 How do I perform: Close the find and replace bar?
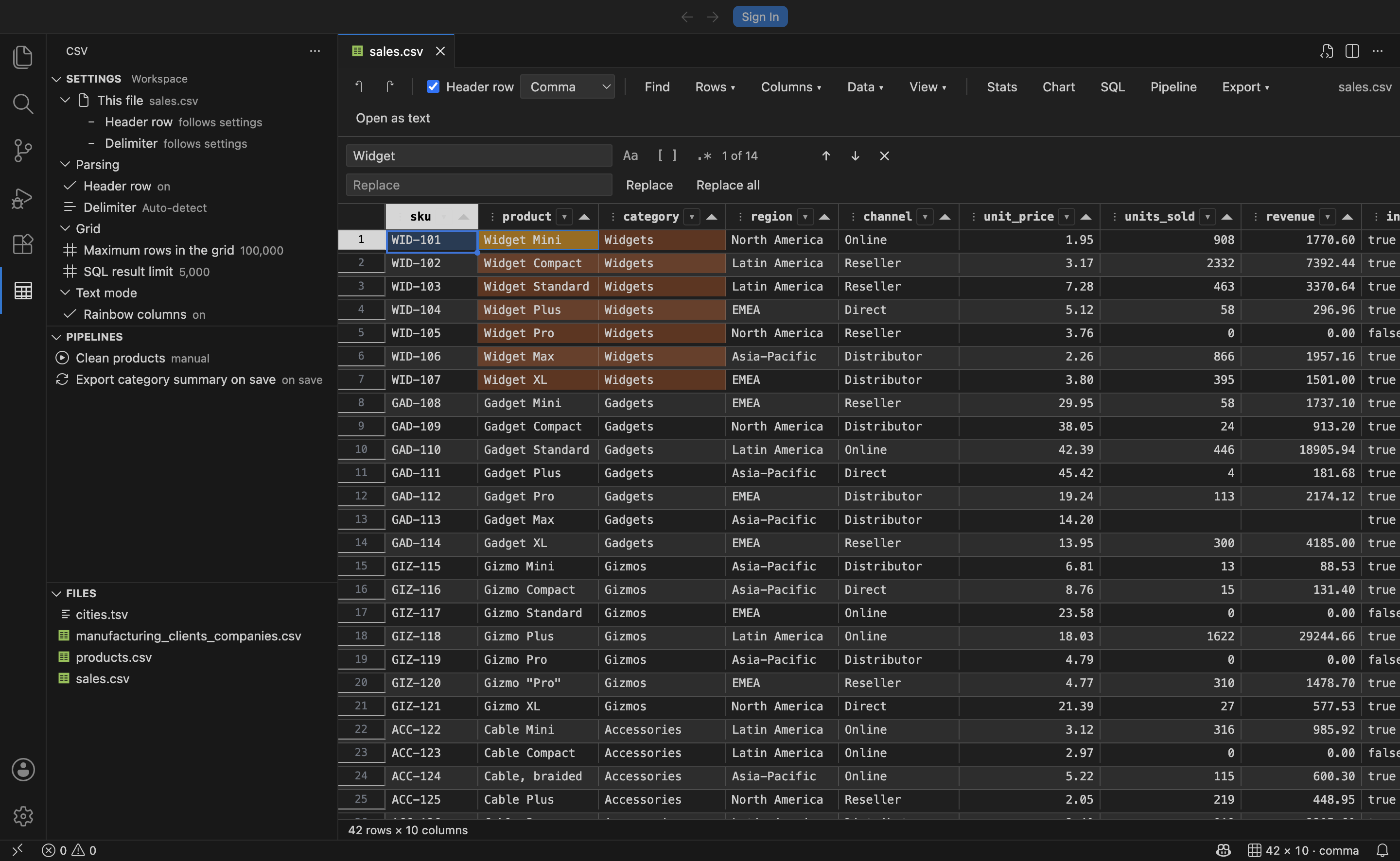(x=884, y=155)
